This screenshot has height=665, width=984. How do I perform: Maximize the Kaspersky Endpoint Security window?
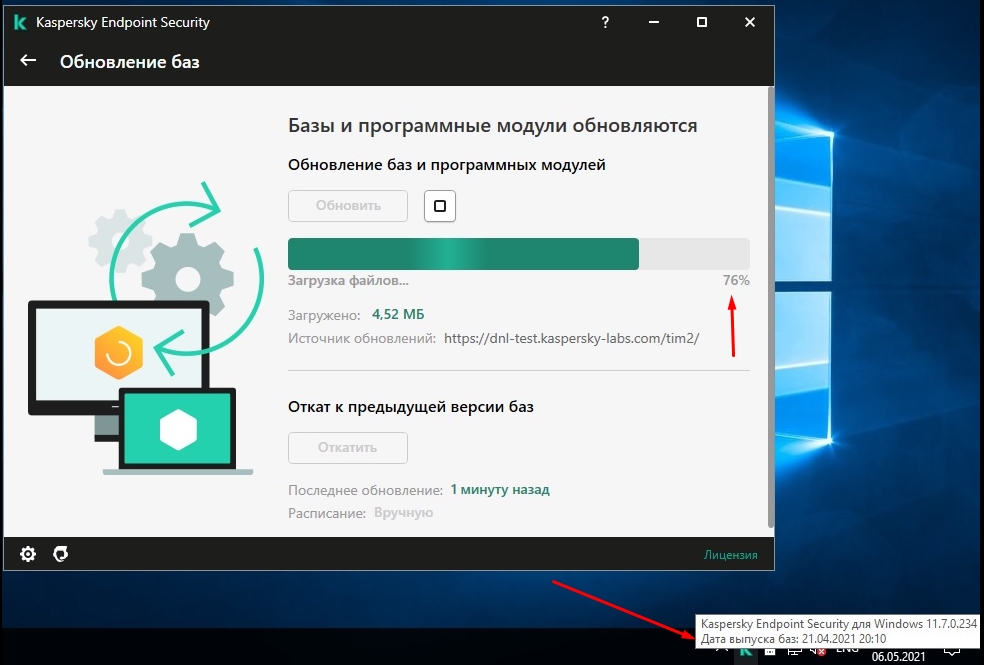(702, 22)
